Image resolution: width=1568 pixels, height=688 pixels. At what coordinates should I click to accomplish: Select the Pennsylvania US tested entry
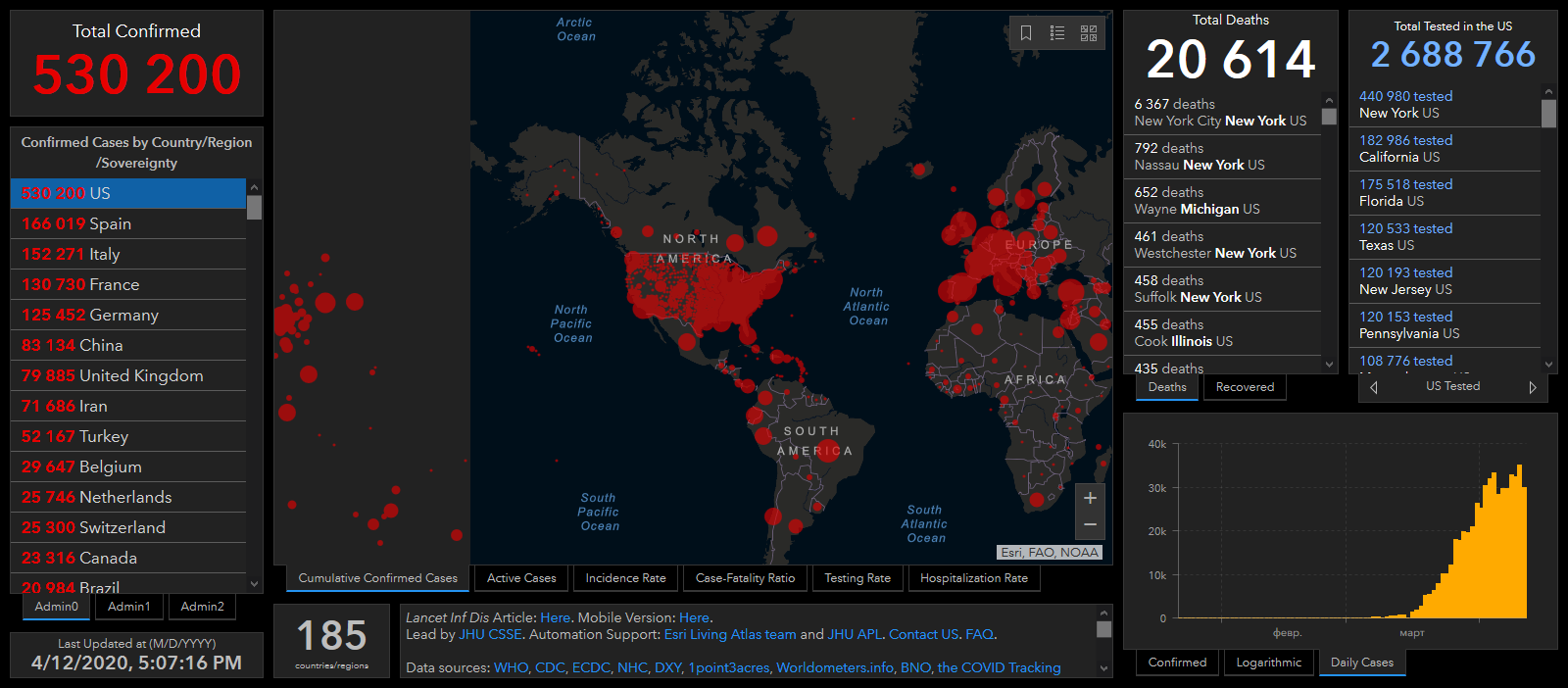pos(1445,325)
